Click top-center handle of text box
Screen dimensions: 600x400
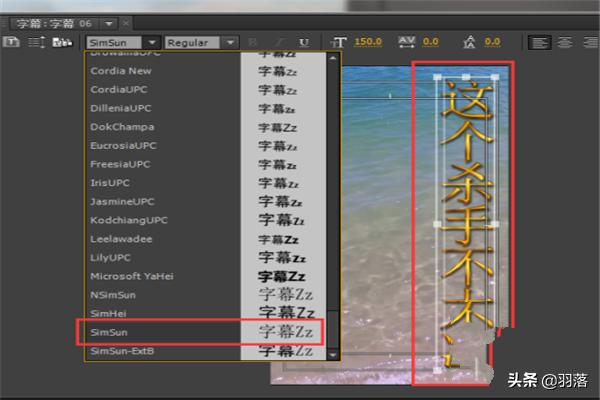466,77
